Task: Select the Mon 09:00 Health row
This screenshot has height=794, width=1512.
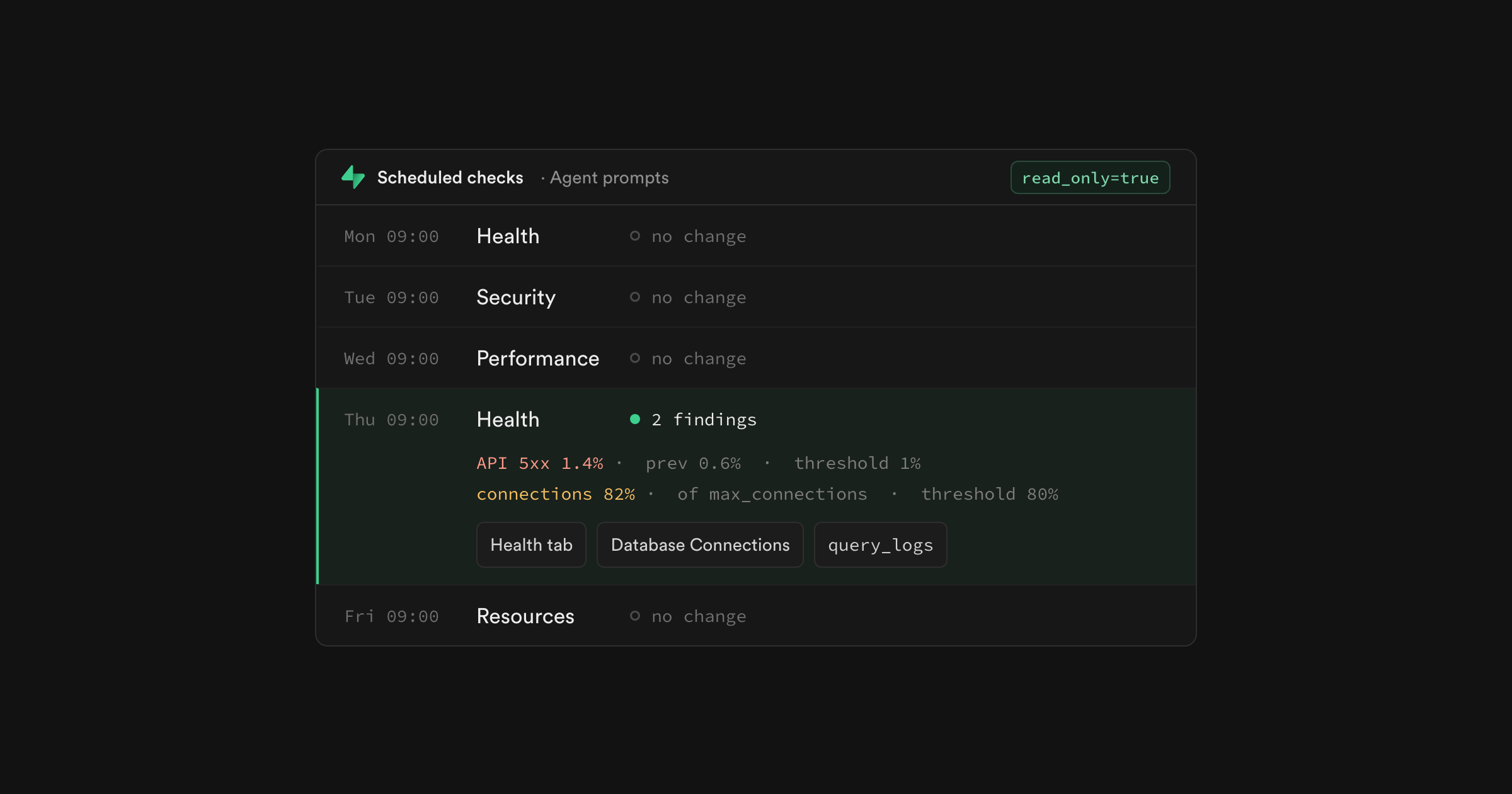Action: click(756, 236)
